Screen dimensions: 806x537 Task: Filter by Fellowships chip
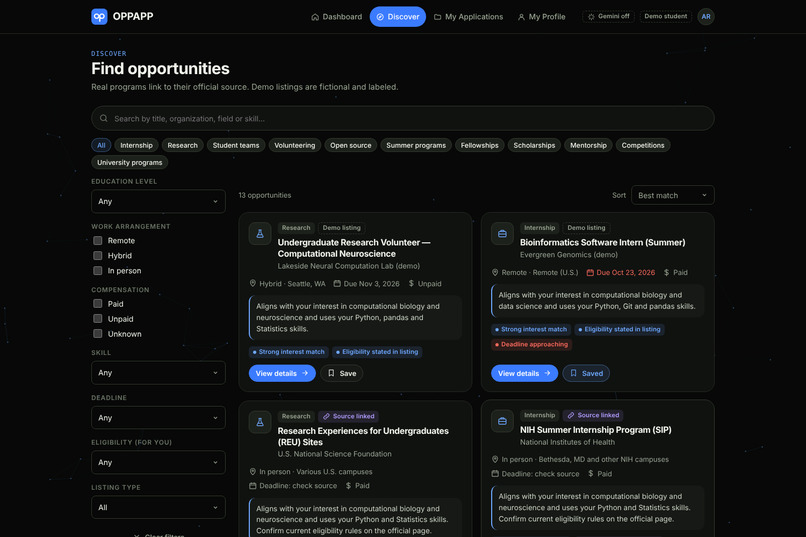[x=480, y=145]
